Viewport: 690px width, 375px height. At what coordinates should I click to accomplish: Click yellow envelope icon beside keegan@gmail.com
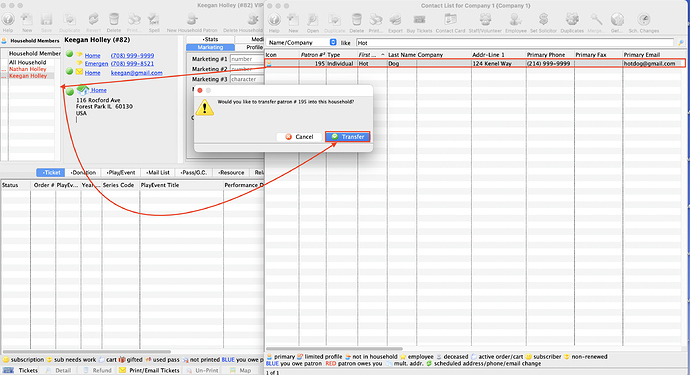pos(80,71)
